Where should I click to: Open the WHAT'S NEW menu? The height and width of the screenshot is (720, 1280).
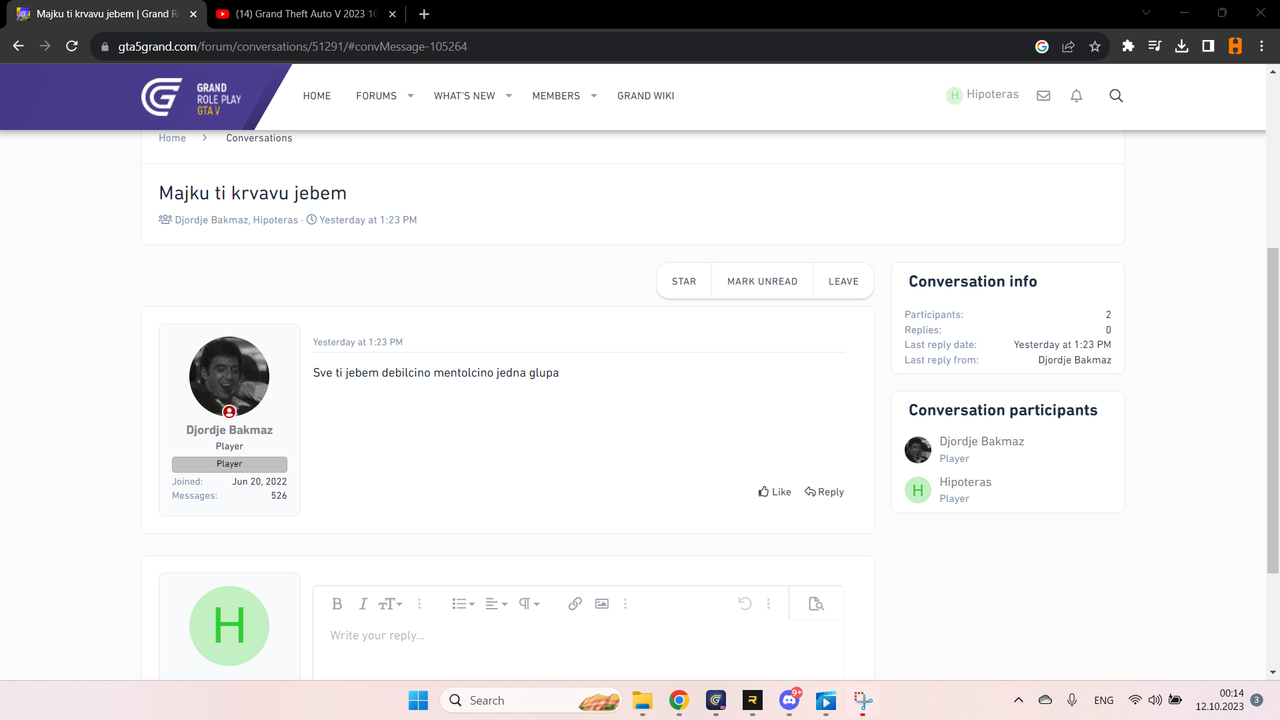point(466,95)
